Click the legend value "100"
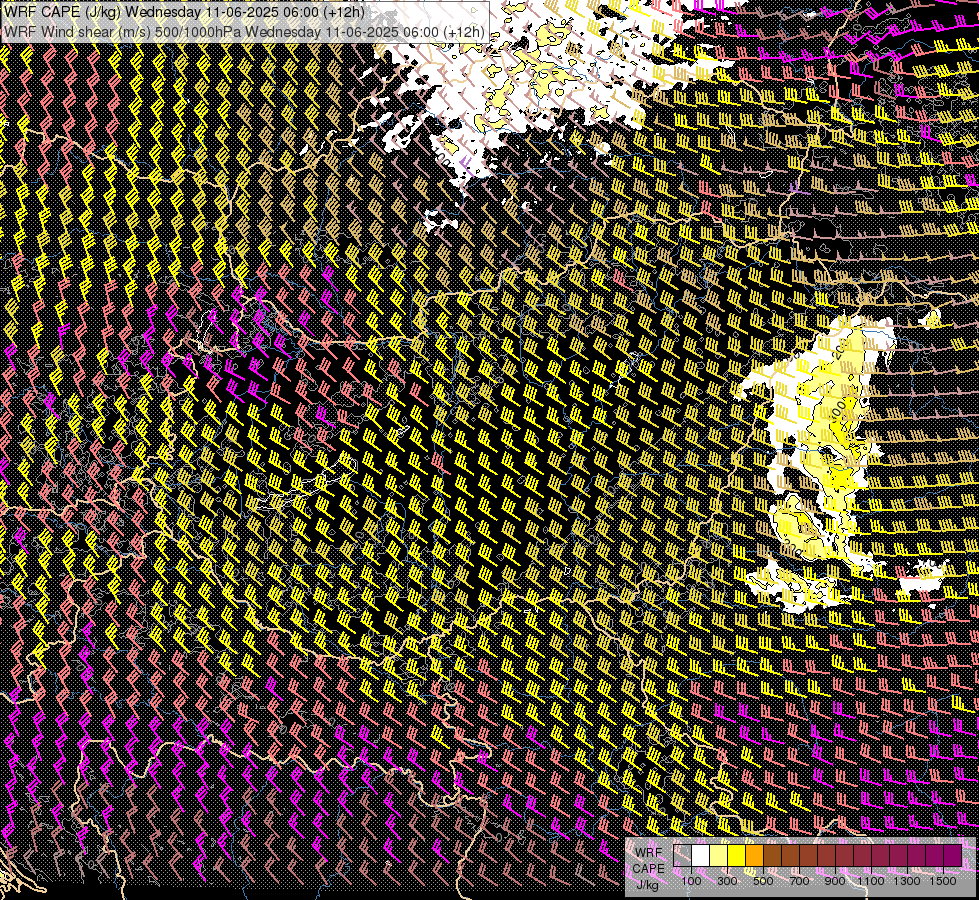 [x=691, y=881]
